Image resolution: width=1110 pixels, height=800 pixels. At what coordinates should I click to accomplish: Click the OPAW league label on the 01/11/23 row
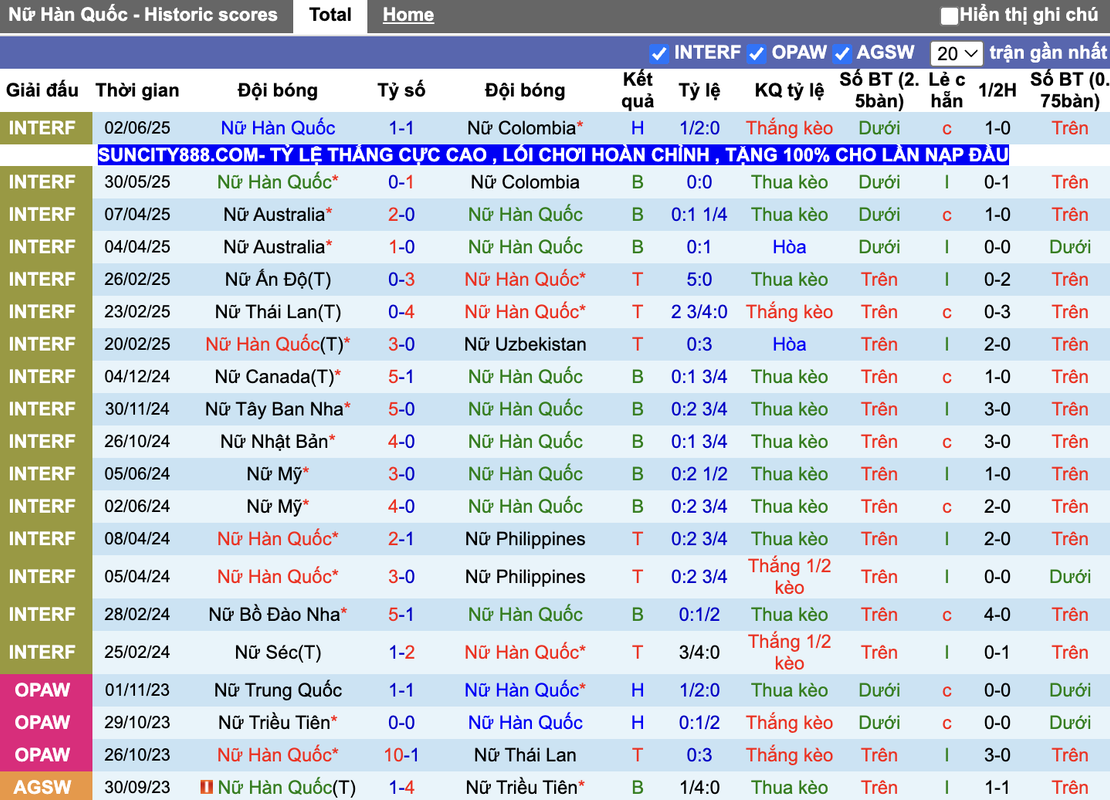42,690
